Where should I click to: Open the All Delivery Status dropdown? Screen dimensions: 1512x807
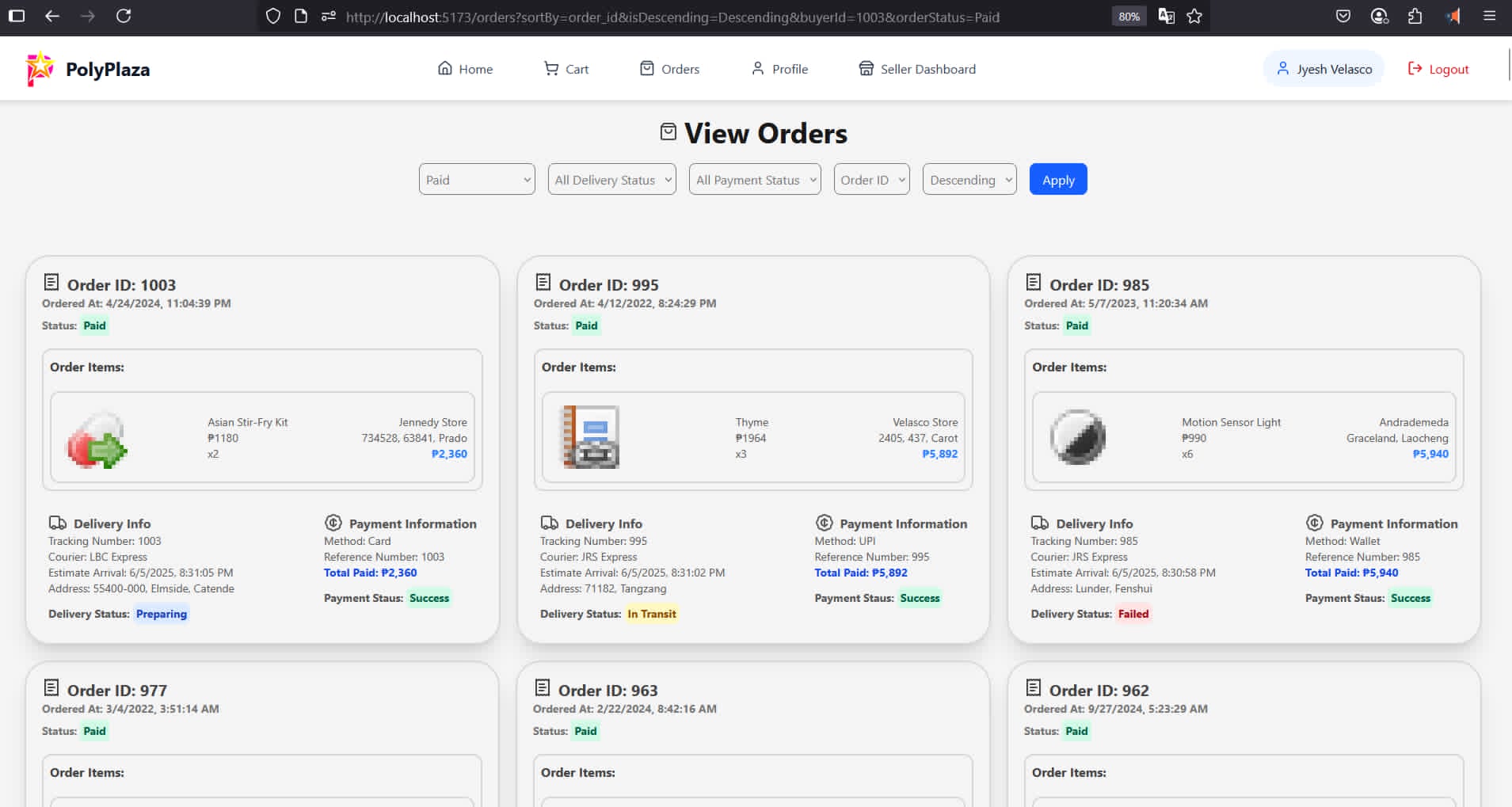612,180
